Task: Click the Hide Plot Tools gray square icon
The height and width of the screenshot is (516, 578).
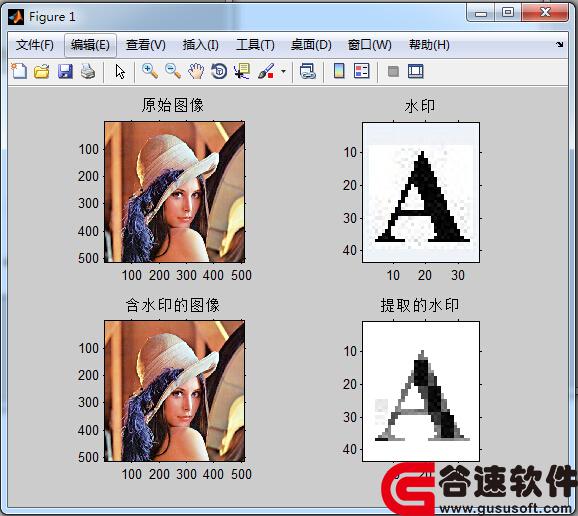Action: click(393, 71)
